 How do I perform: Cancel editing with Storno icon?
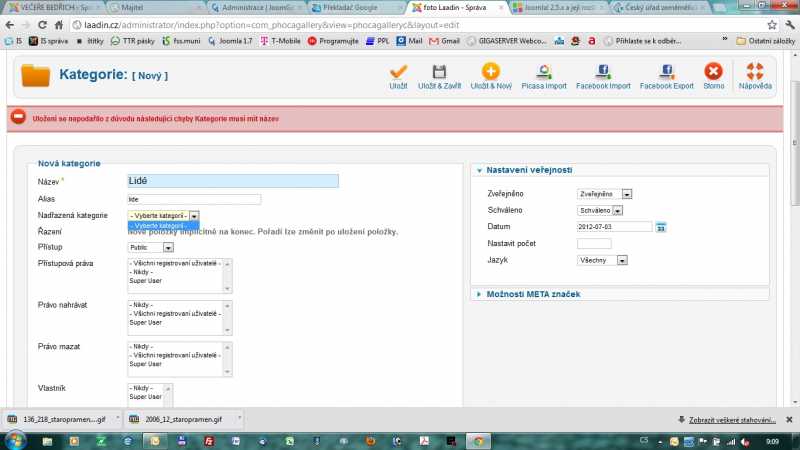[x=713, y=72]
